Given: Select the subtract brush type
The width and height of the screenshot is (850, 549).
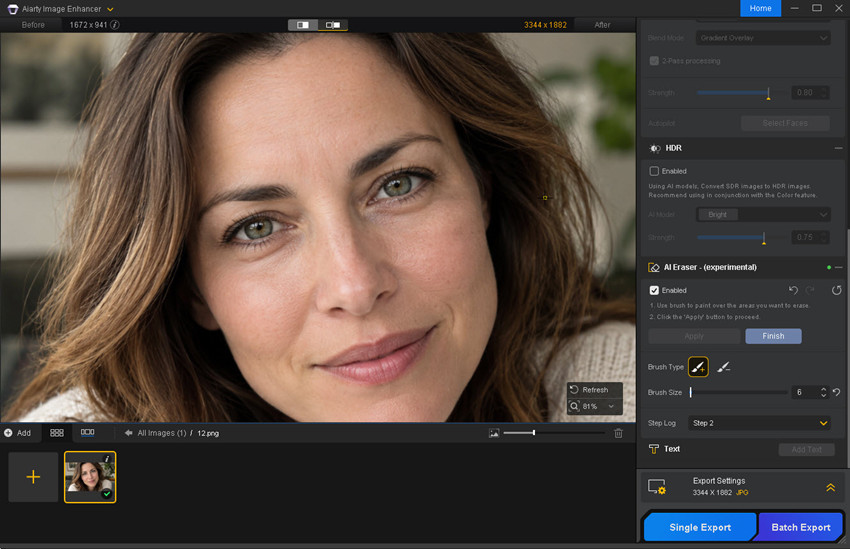Looking at the screenshot, I should tap(723, 367).
